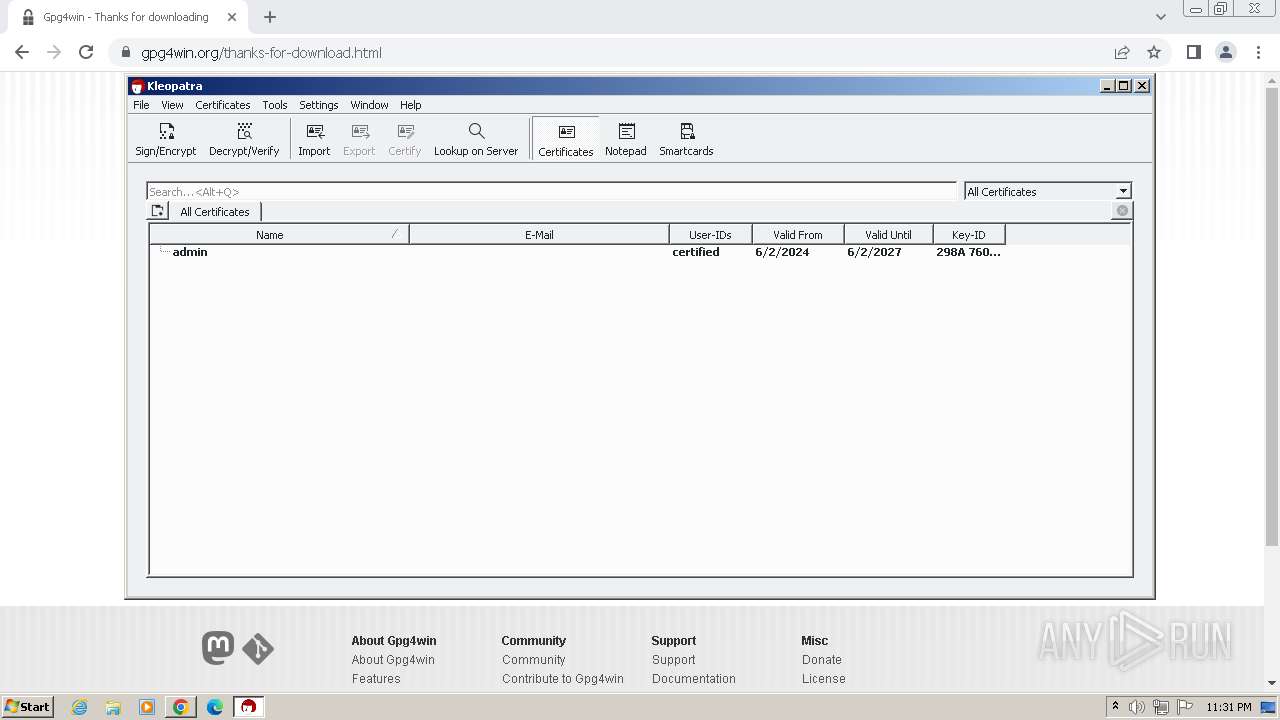Open the Git repository icon link
This screenshot has height=720, width=1280.
258,649
